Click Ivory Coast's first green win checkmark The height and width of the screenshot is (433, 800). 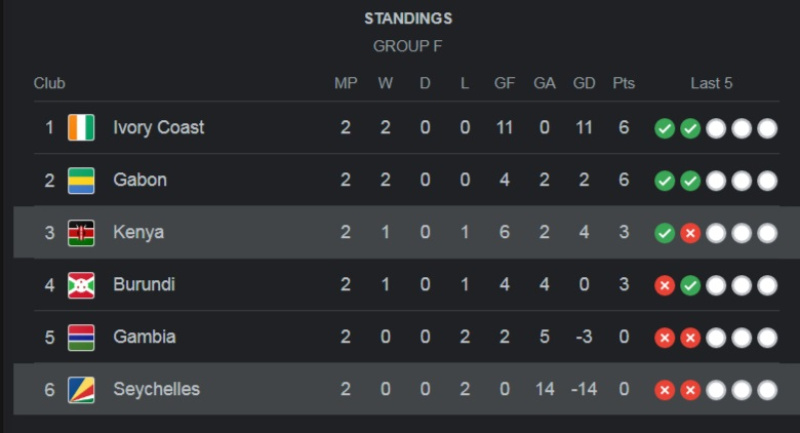(664, 129)
